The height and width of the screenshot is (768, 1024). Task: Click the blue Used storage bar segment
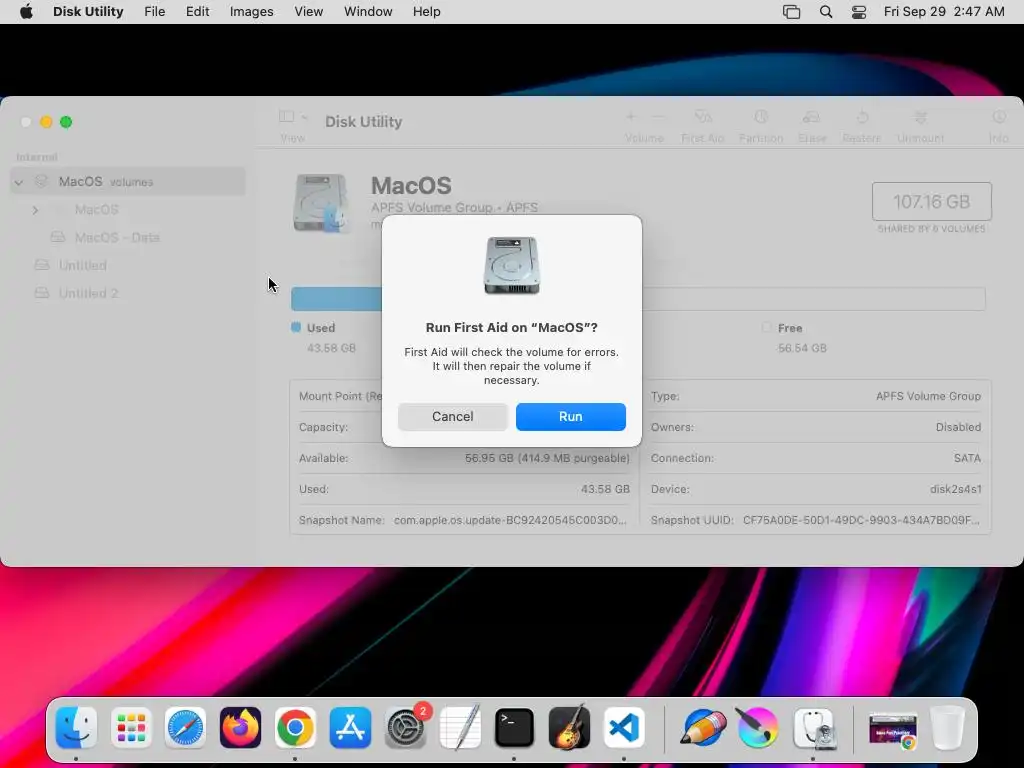pyautogui.click(x=336, y=298)
